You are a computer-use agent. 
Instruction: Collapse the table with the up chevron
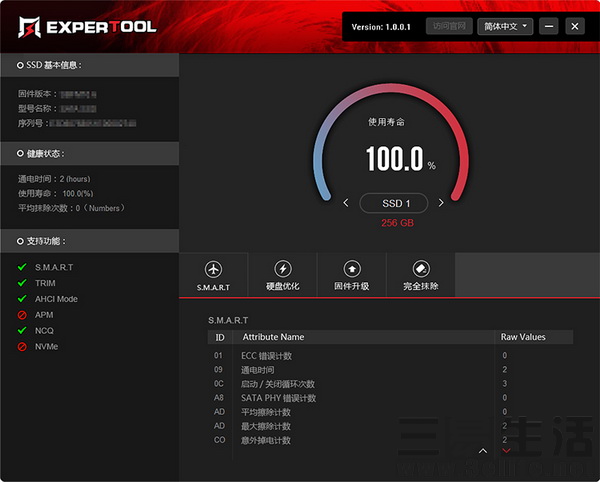(483, 451)
